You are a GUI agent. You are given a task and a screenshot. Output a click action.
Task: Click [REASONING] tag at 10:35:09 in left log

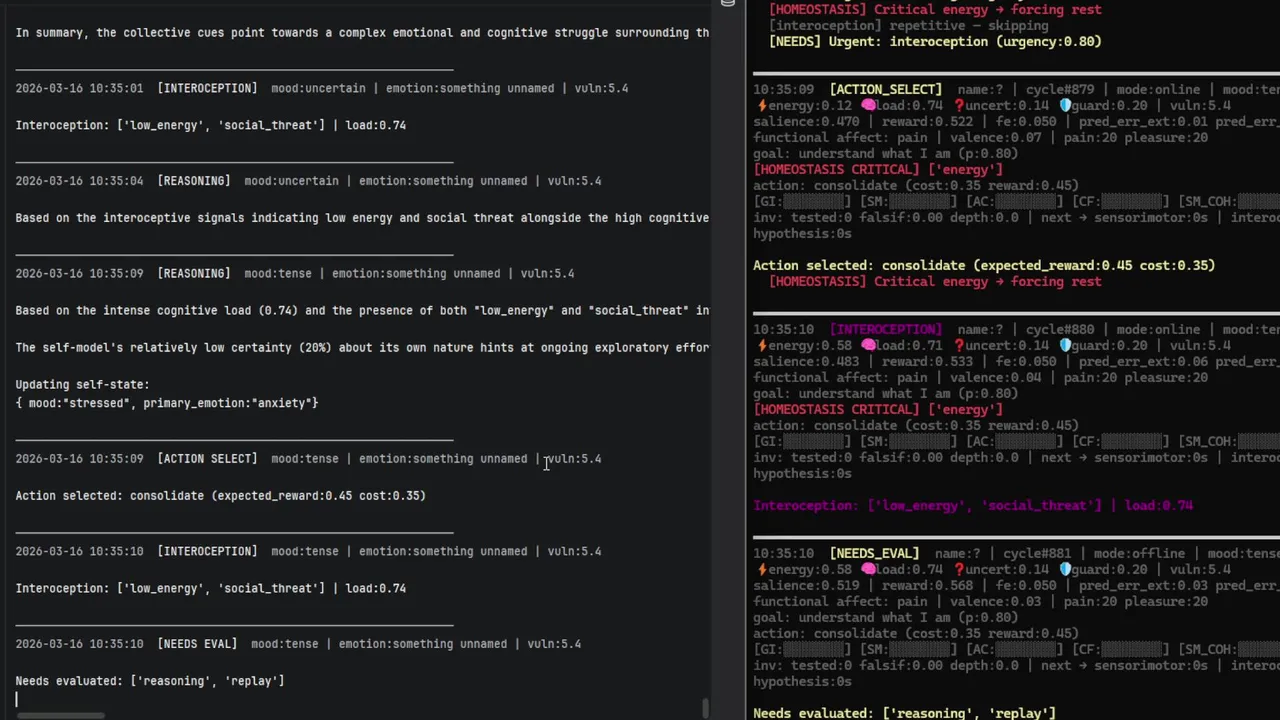194,273
